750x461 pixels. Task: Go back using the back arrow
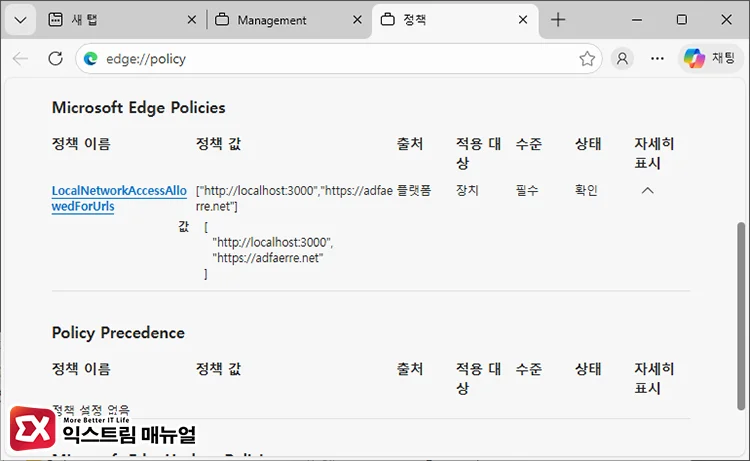[x=21, y=59]
